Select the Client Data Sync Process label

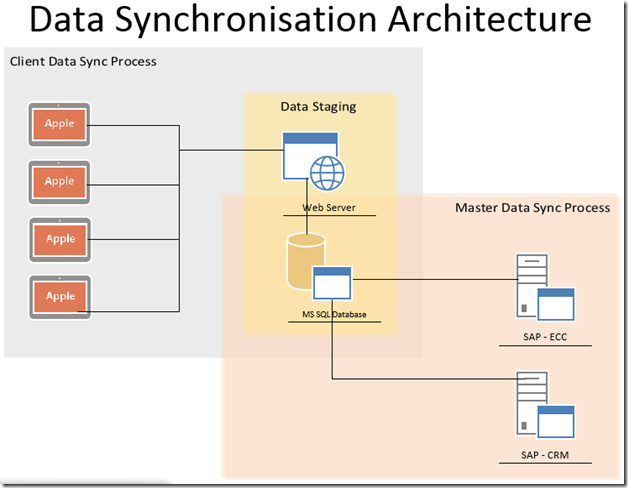83,62
